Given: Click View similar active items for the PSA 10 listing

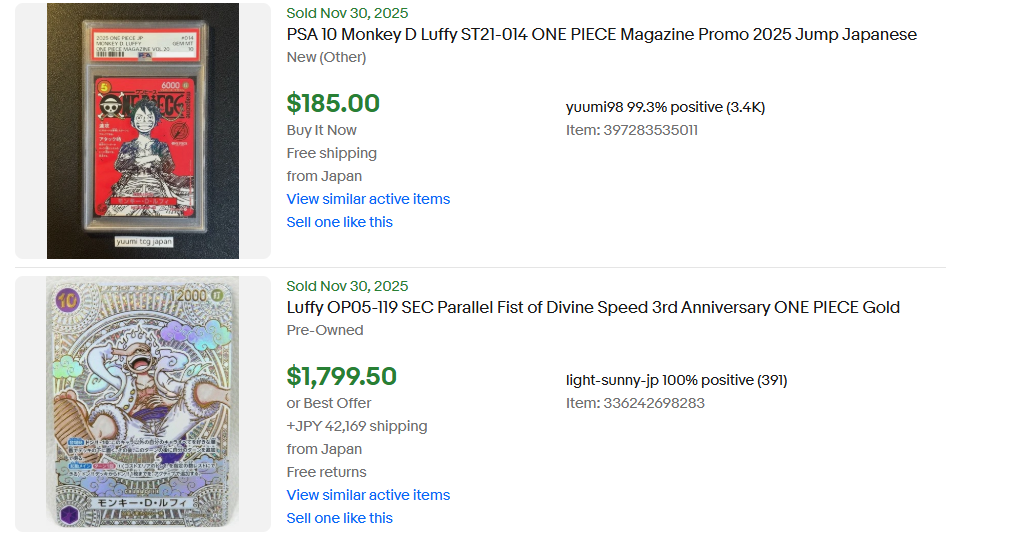Looking at the screenshot, I should (368, 199).
